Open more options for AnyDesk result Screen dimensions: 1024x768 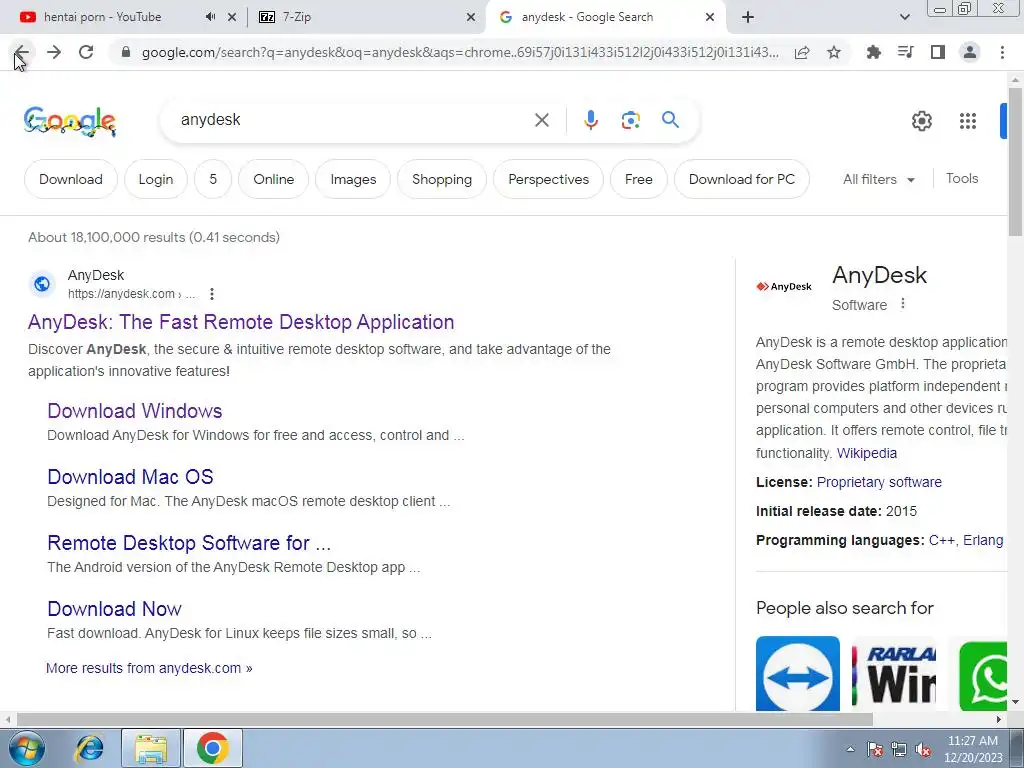(212, 294)
